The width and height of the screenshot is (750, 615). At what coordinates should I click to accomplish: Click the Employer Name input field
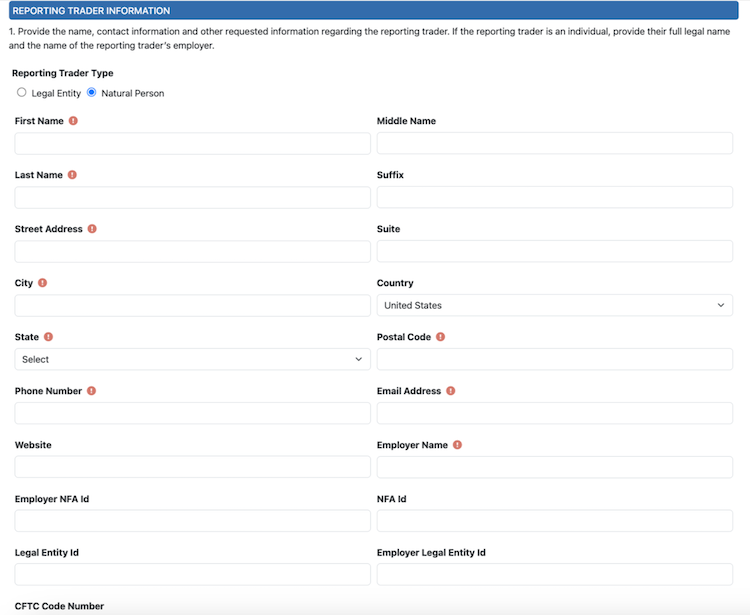pos(555,467)
